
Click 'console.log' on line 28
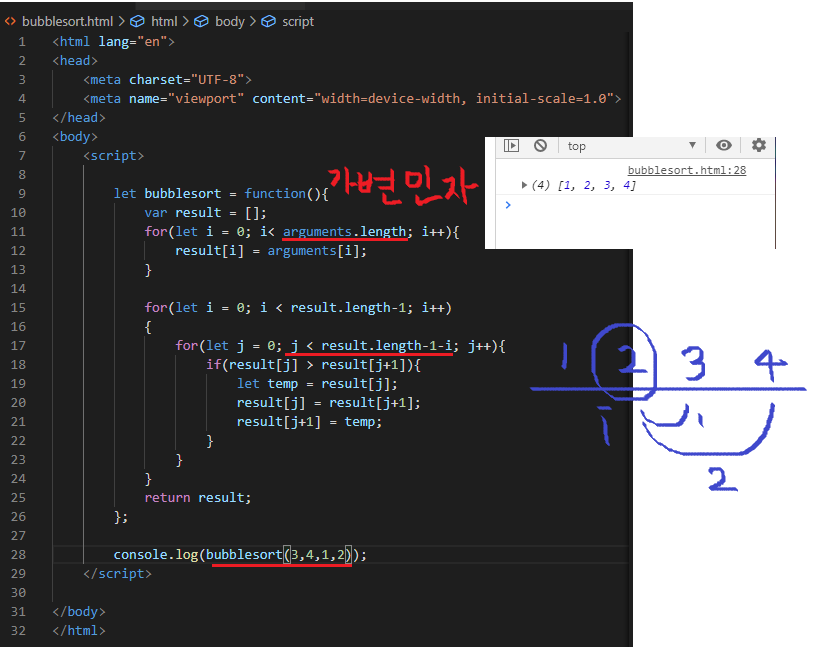(x=155, y=554)
